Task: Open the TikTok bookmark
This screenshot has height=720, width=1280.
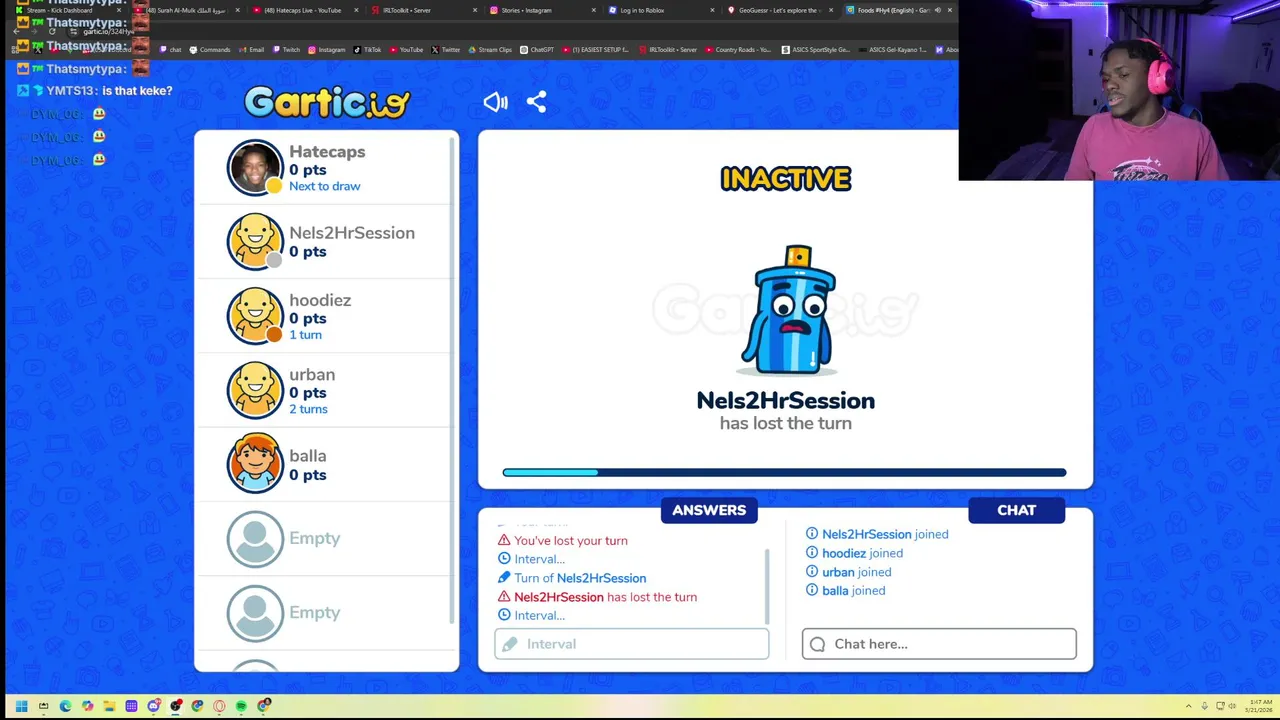Action: coord(367,49)
